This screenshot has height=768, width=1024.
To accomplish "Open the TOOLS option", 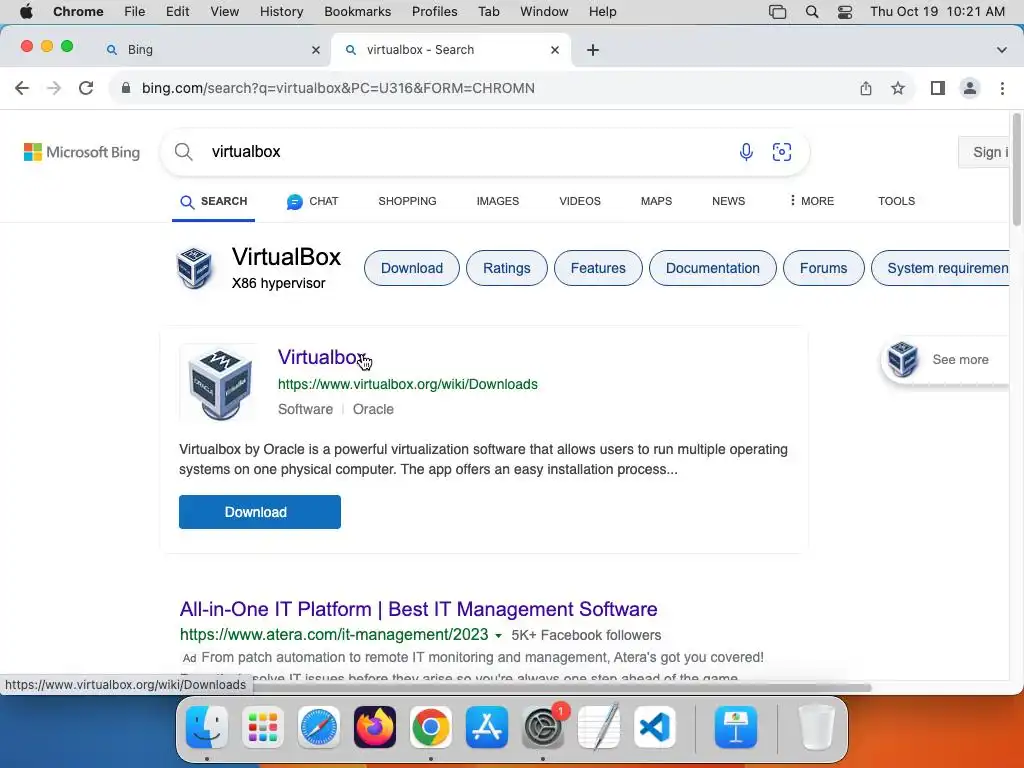I will tap(896, 201).
